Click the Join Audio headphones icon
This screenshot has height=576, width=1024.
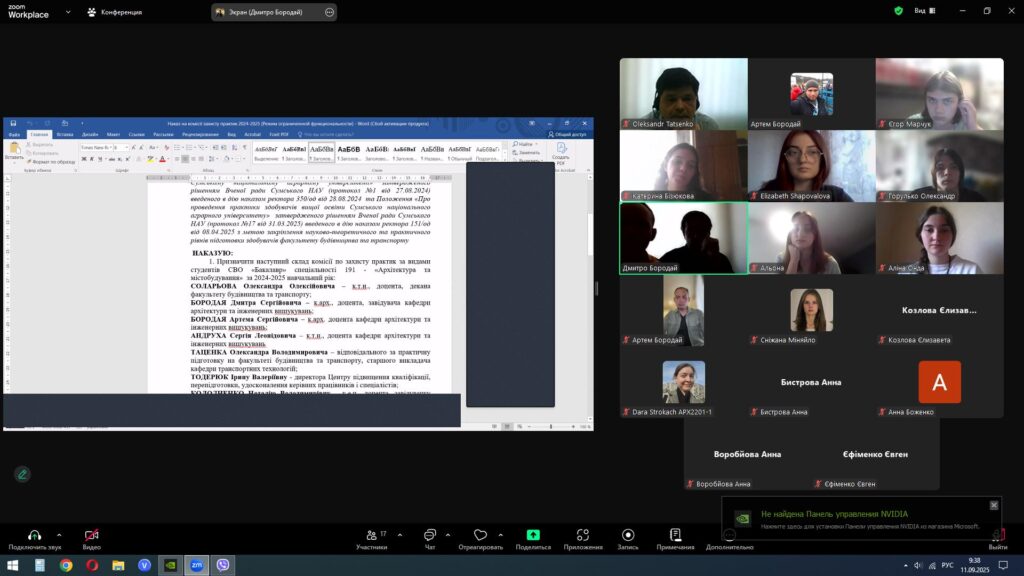point(34,536)
